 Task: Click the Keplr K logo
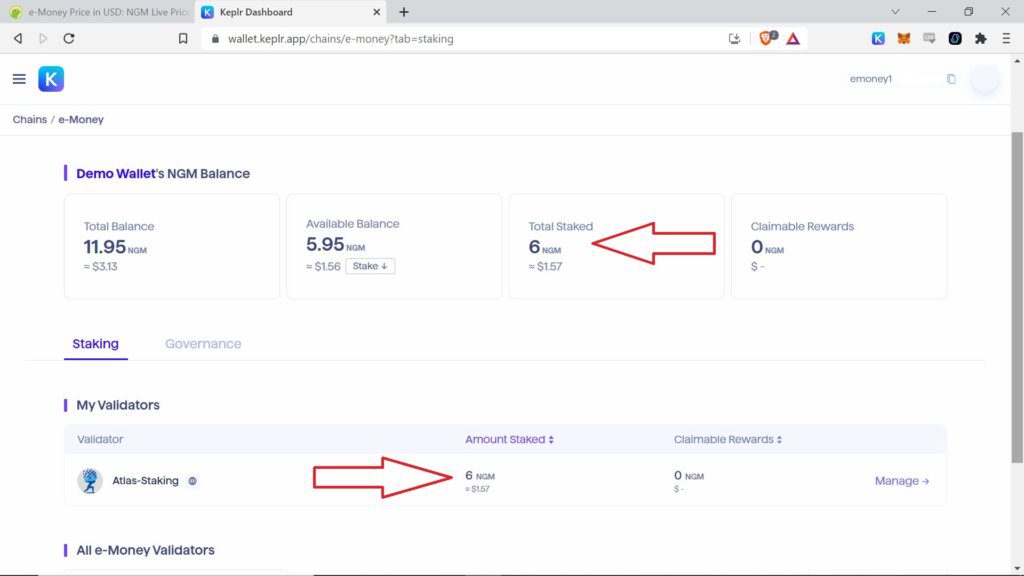(51, 79)
